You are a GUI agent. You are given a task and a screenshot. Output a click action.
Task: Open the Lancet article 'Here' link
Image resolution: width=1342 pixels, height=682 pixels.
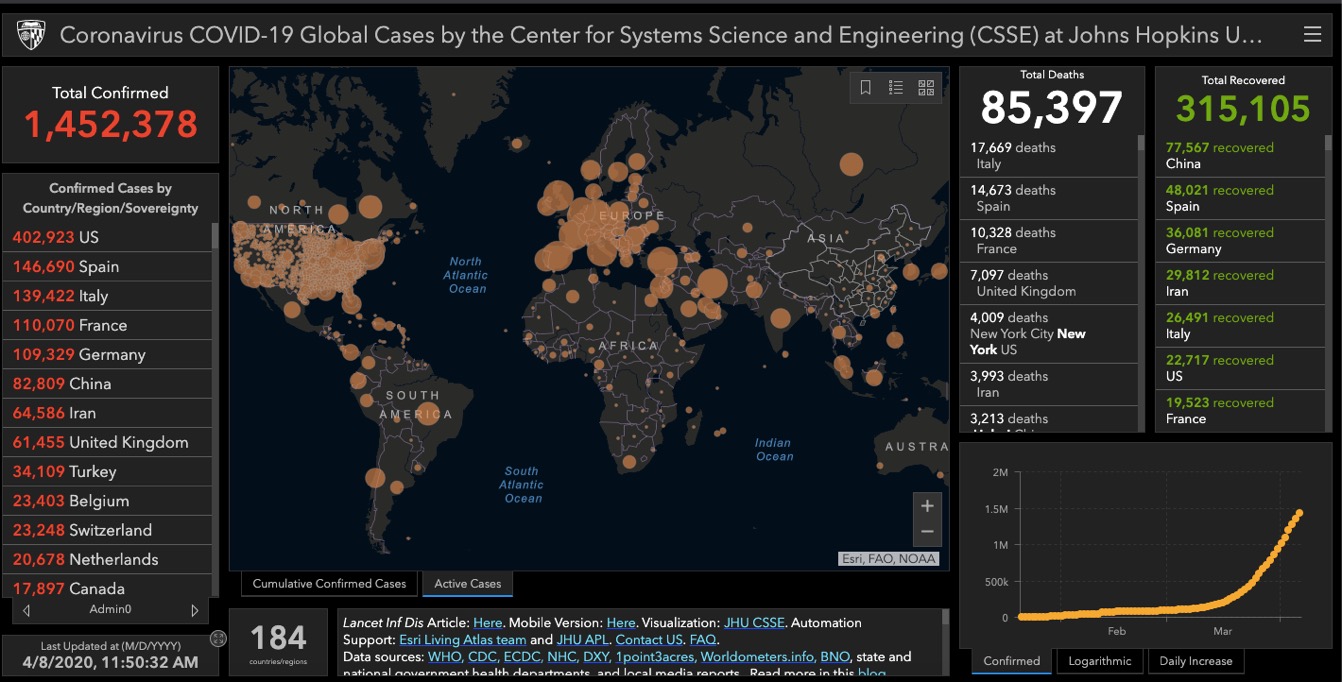(488, 623)
